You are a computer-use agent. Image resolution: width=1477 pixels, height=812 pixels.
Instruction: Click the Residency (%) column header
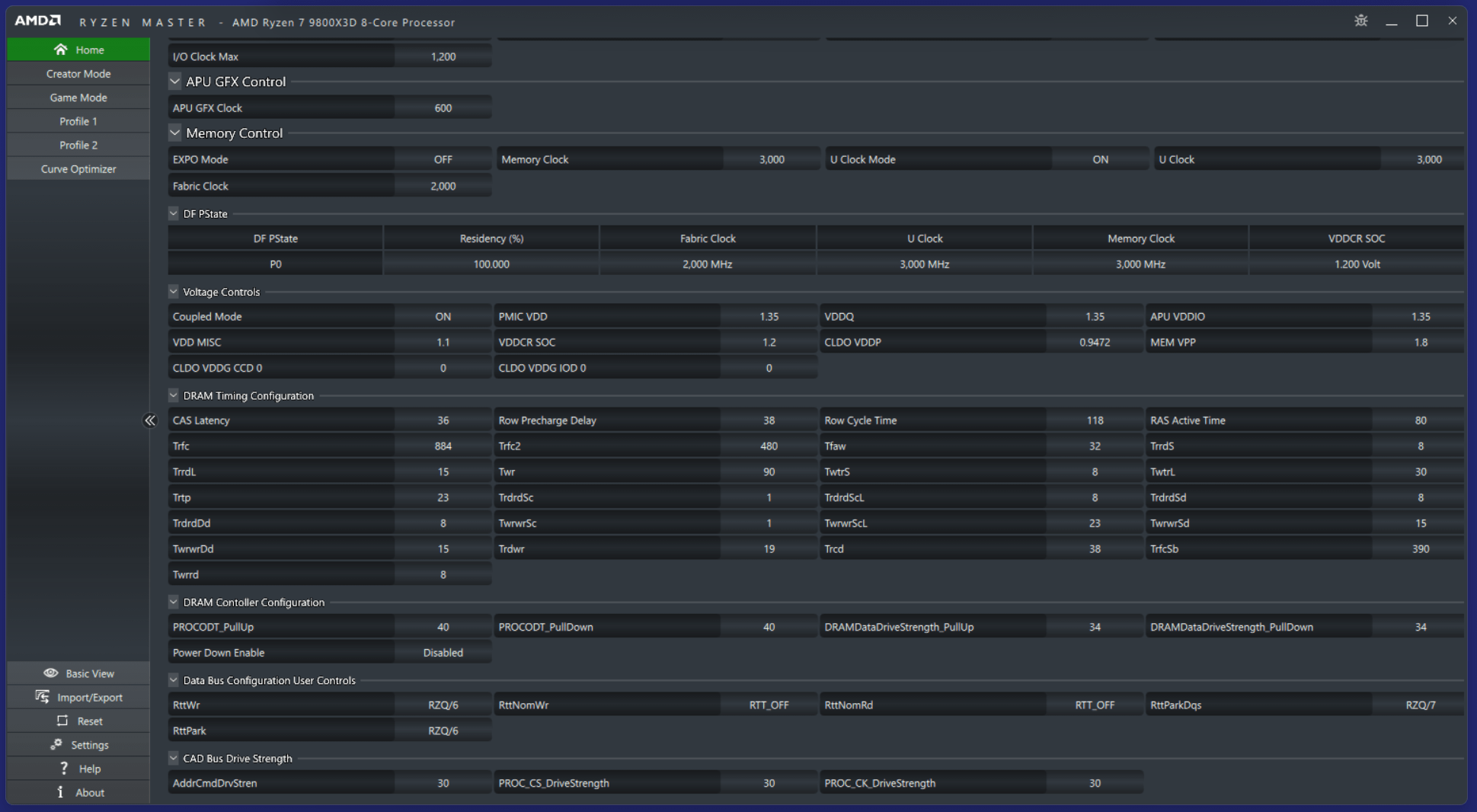(491, 238)
